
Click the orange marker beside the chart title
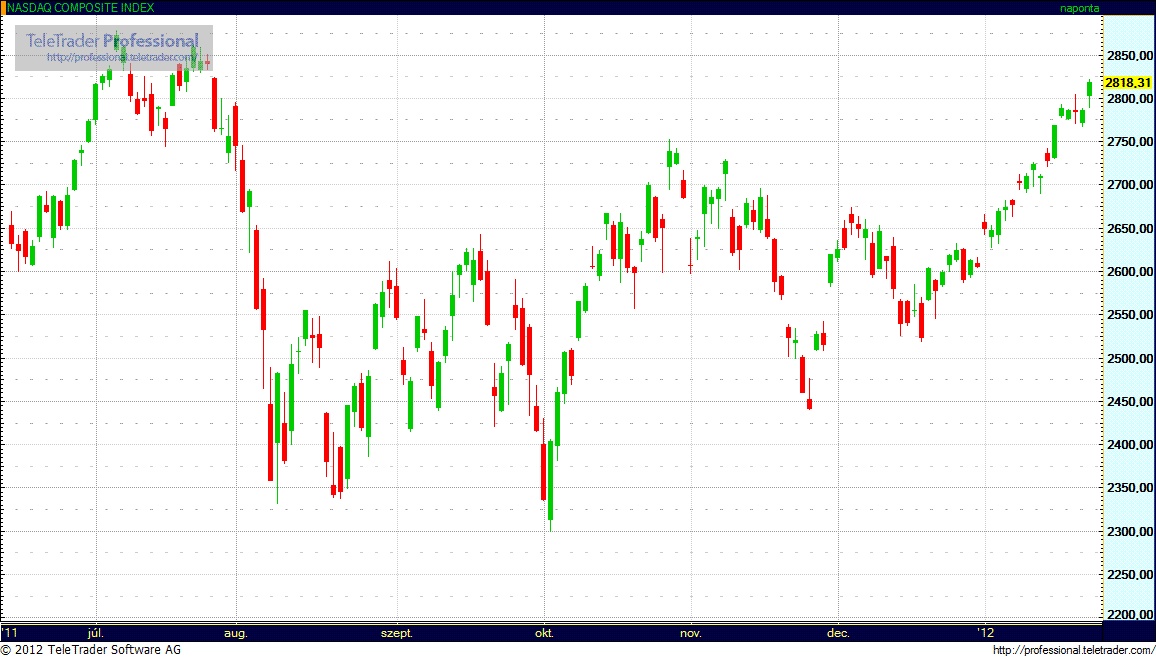[x=3, y=7]
